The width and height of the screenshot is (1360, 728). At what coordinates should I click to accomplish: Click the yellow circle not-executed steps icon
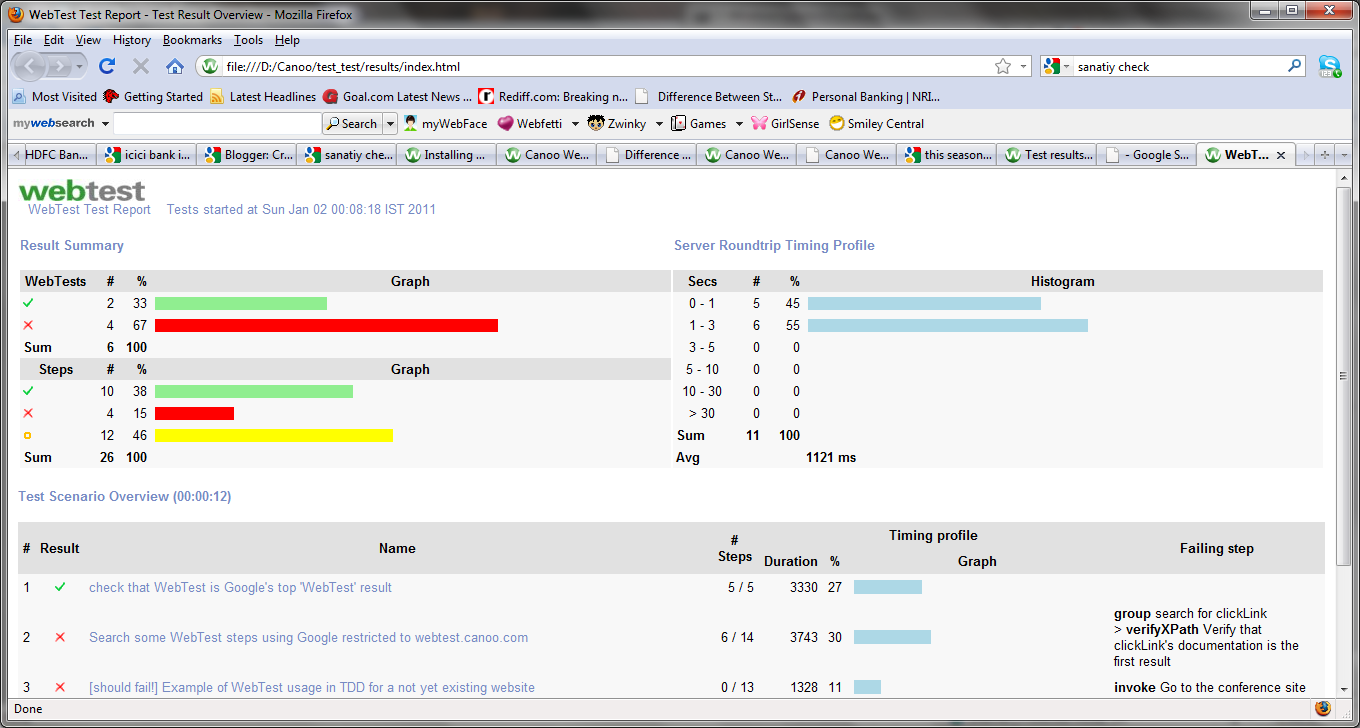pos(28,435)
